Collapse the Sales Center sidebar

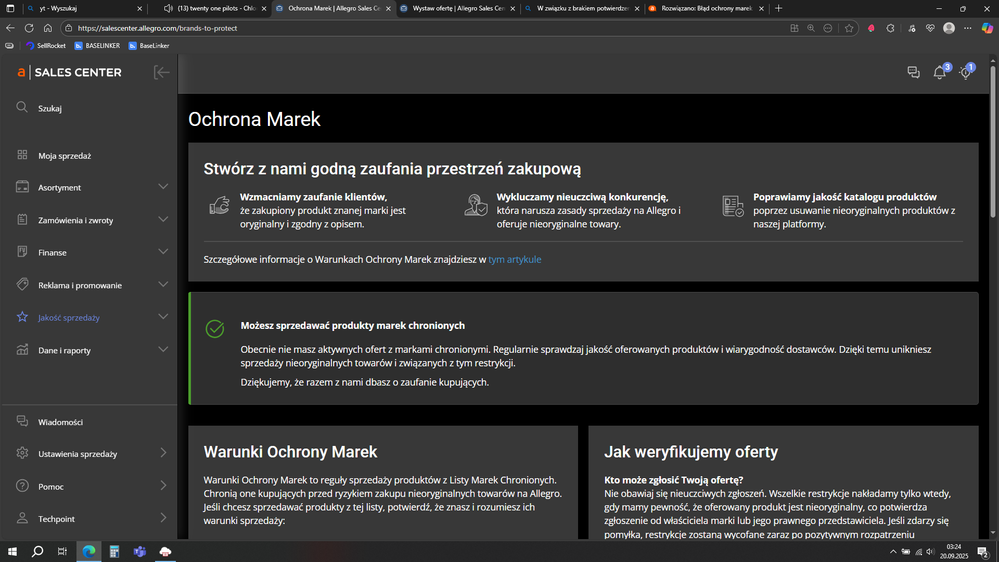(x=161, y=72)
